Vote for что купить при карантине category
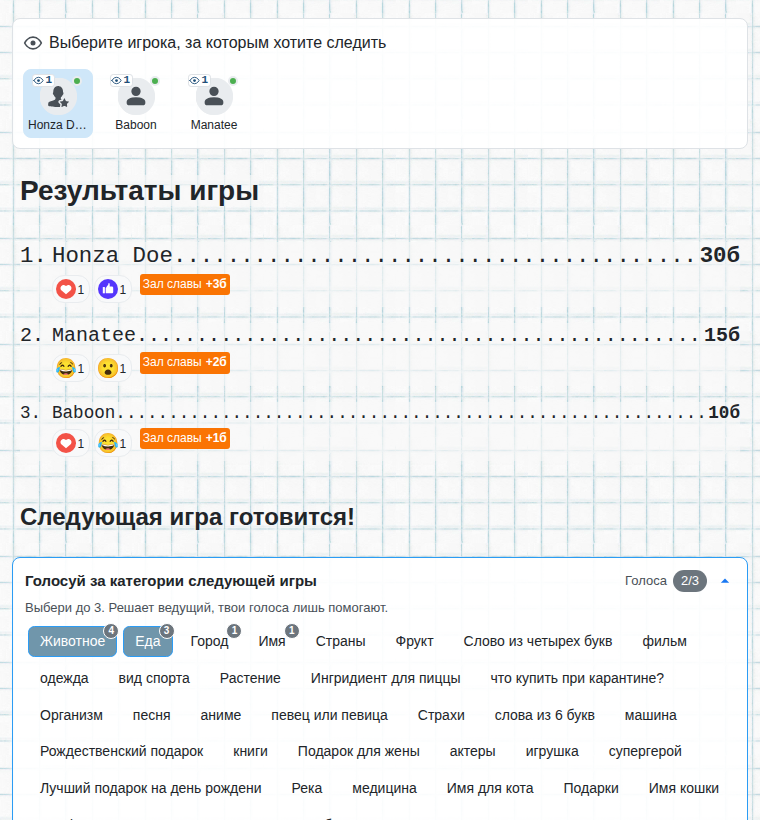Screen dimensions: 760x820 (577, 678)
